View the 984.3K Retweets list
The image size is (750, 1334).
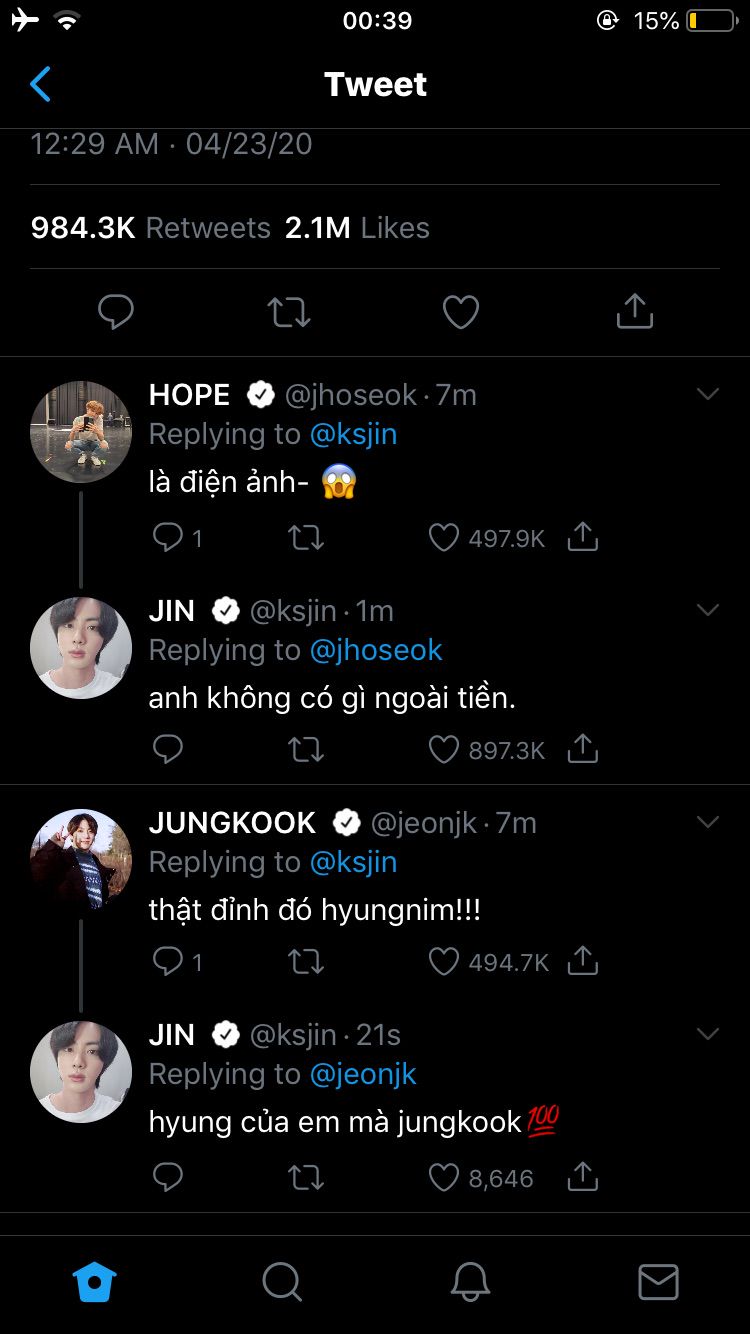[150, 228]
